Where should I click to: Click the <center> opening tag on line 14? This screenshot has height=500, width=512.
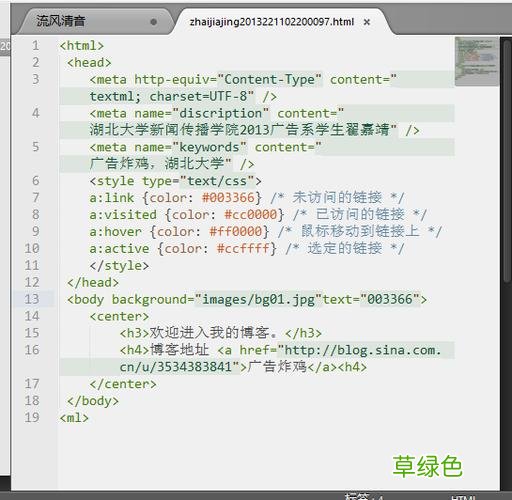(119, 316)
